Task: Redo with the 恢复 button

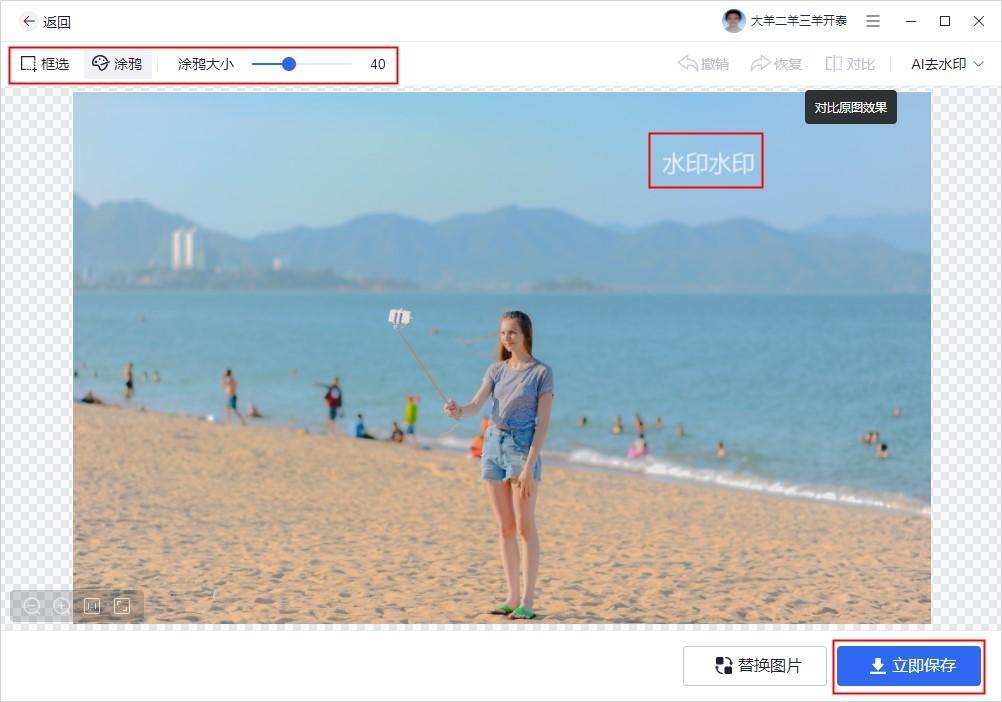Action: [776, 64]
